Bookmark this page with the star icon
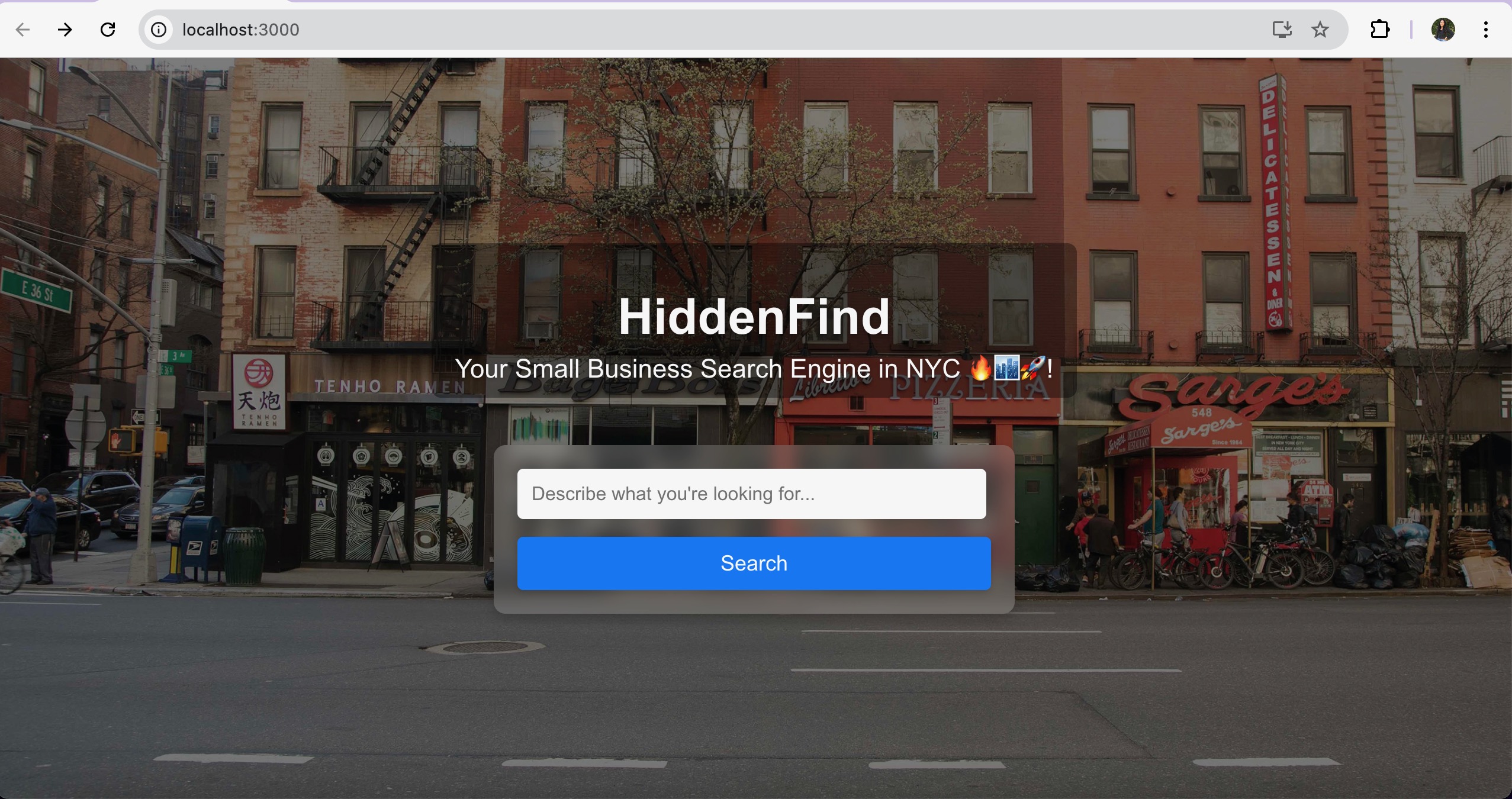 (1320, 30)
